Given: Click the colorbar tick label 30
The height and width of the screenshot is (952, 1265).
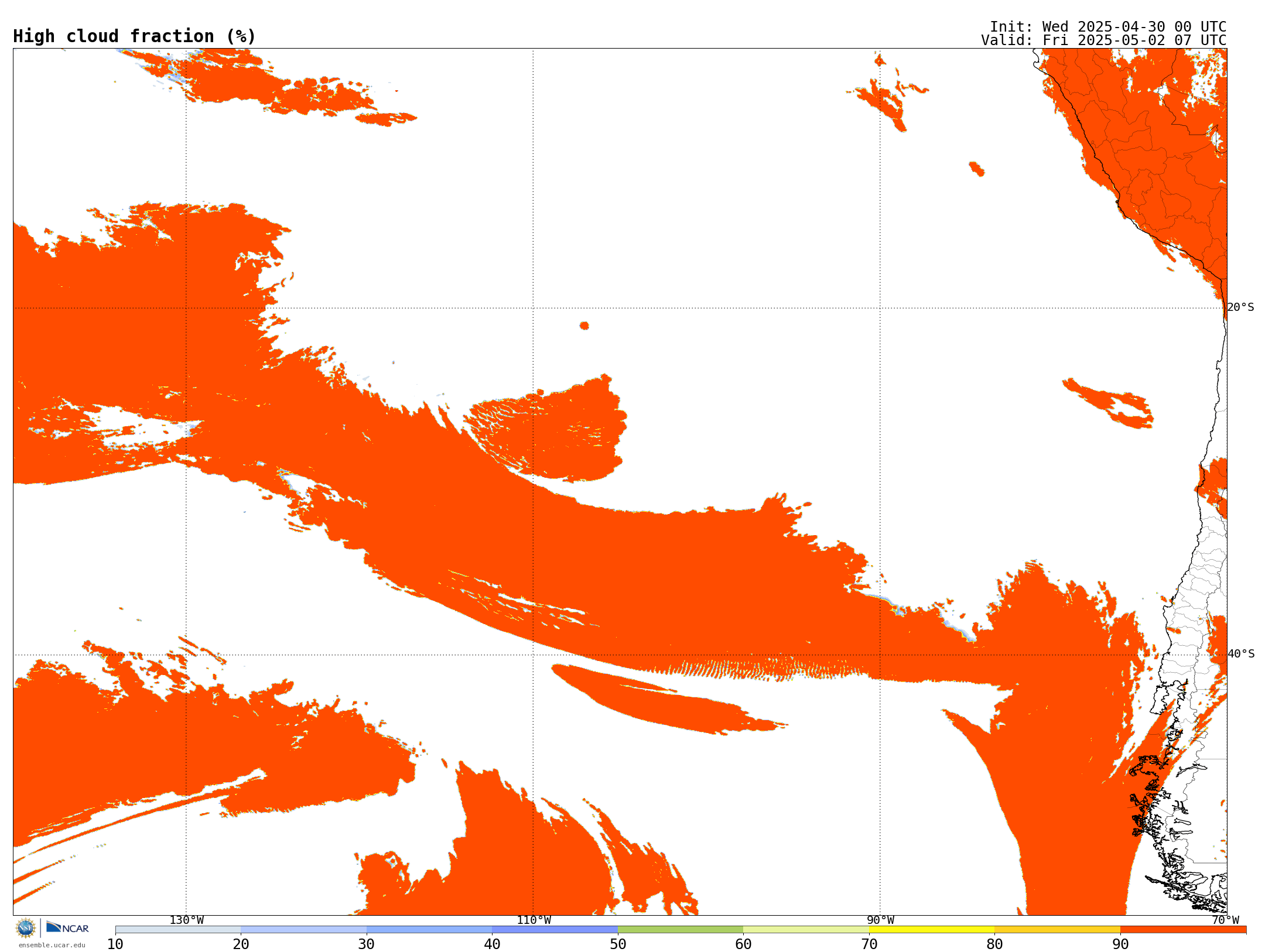Looking at the screenshot, I should point(367,944).
